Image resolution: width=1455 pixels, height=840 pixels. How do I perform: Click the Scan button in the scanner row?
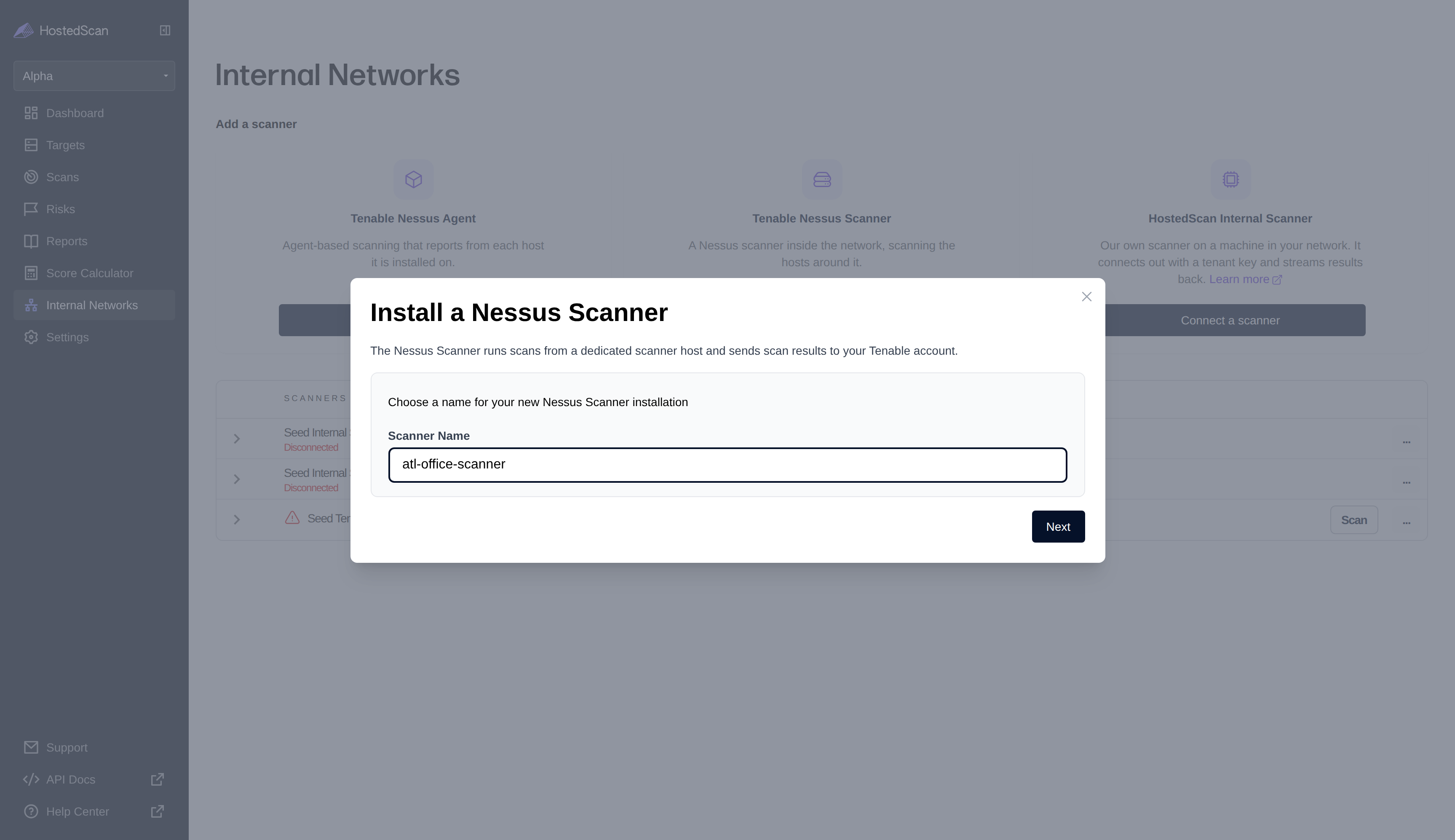[1354, 520]
